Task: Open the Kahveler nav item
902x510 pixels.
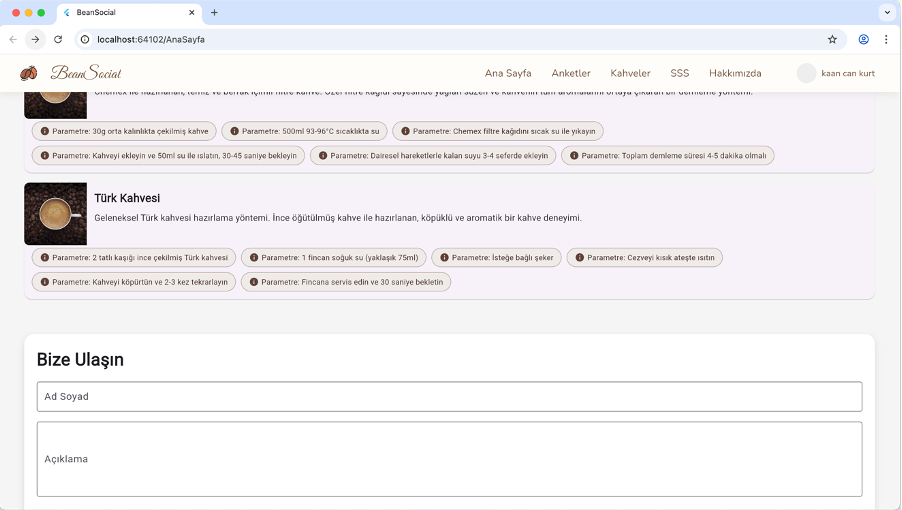Action: pyautogui.click(x=630, y=73)
